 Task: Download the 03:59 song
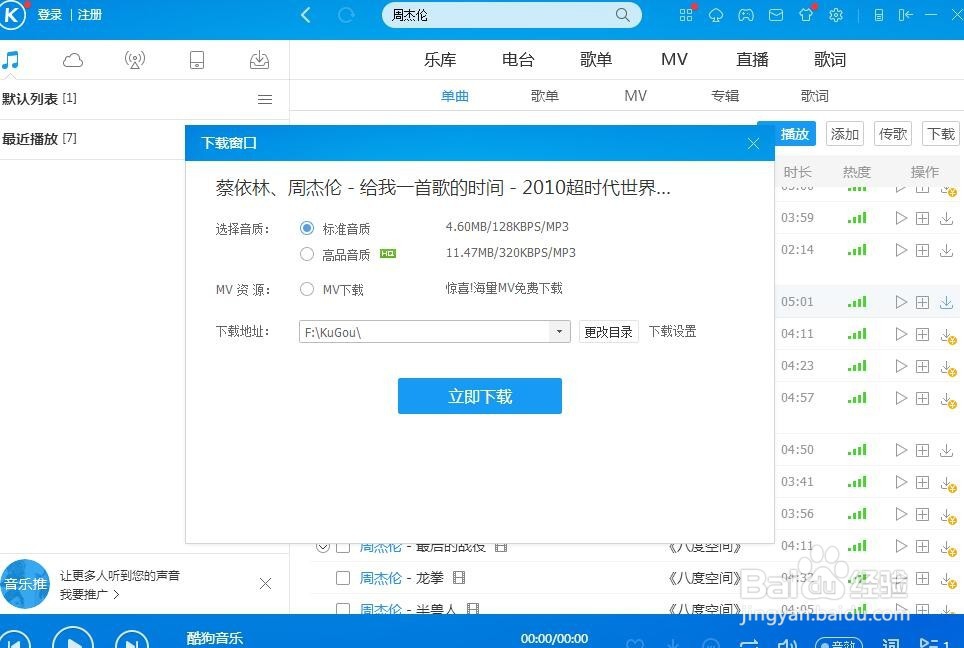pyautogui.click(x=946, y=218)
